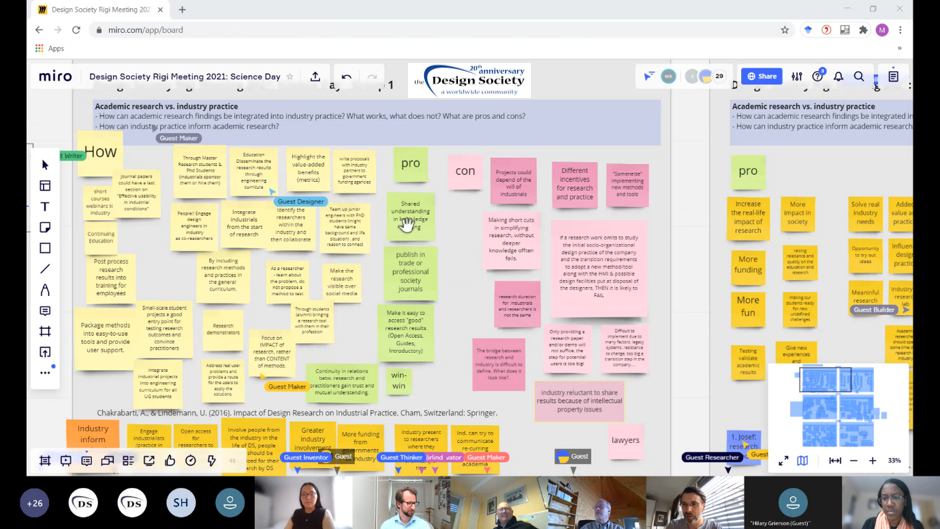Open a new browser tab
The height and width of the screenshot is (529, 940).
point(182,10)
